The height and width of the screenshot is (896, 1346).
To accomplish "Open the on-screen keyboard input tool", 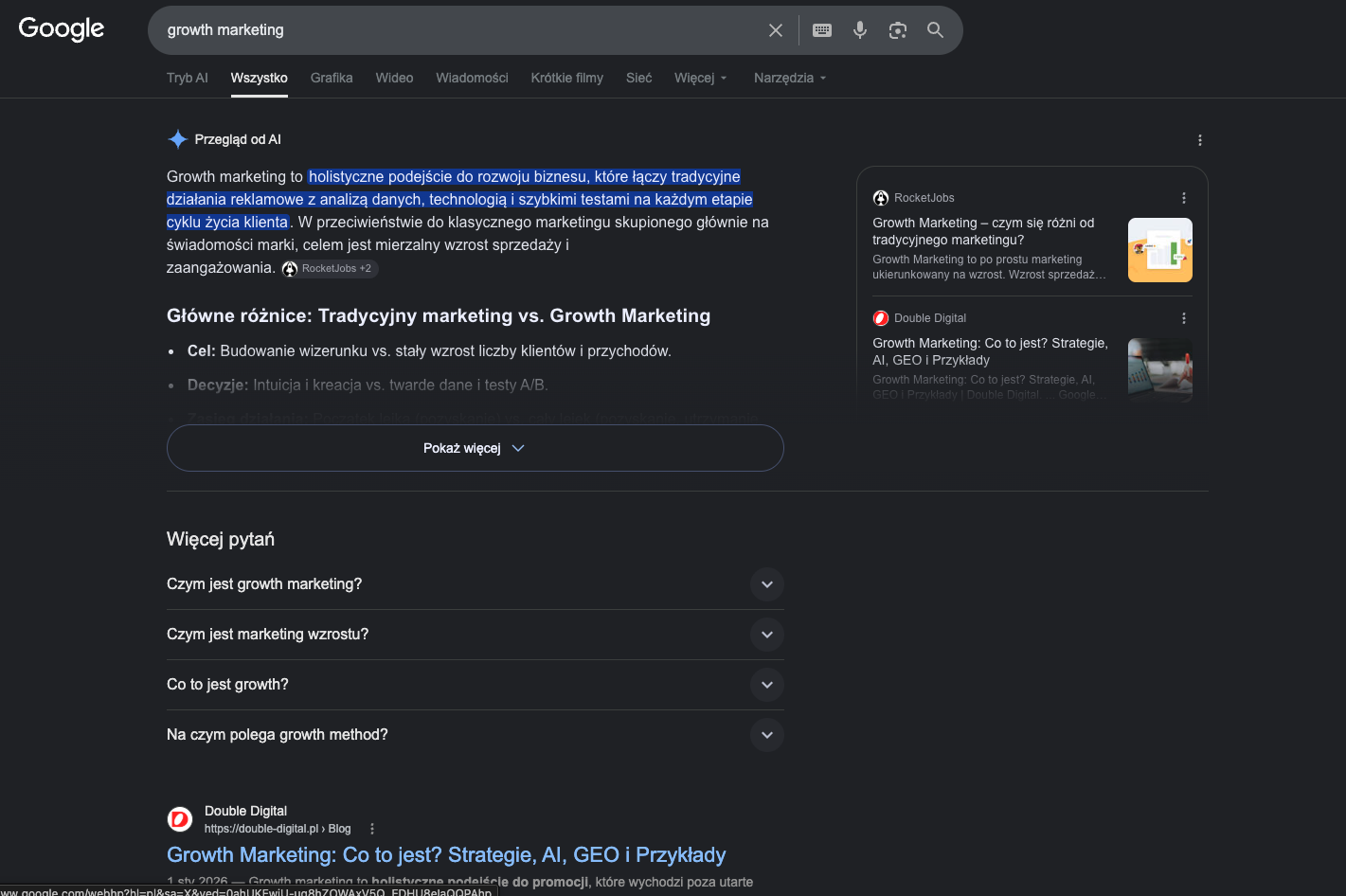I will point(822,30).
